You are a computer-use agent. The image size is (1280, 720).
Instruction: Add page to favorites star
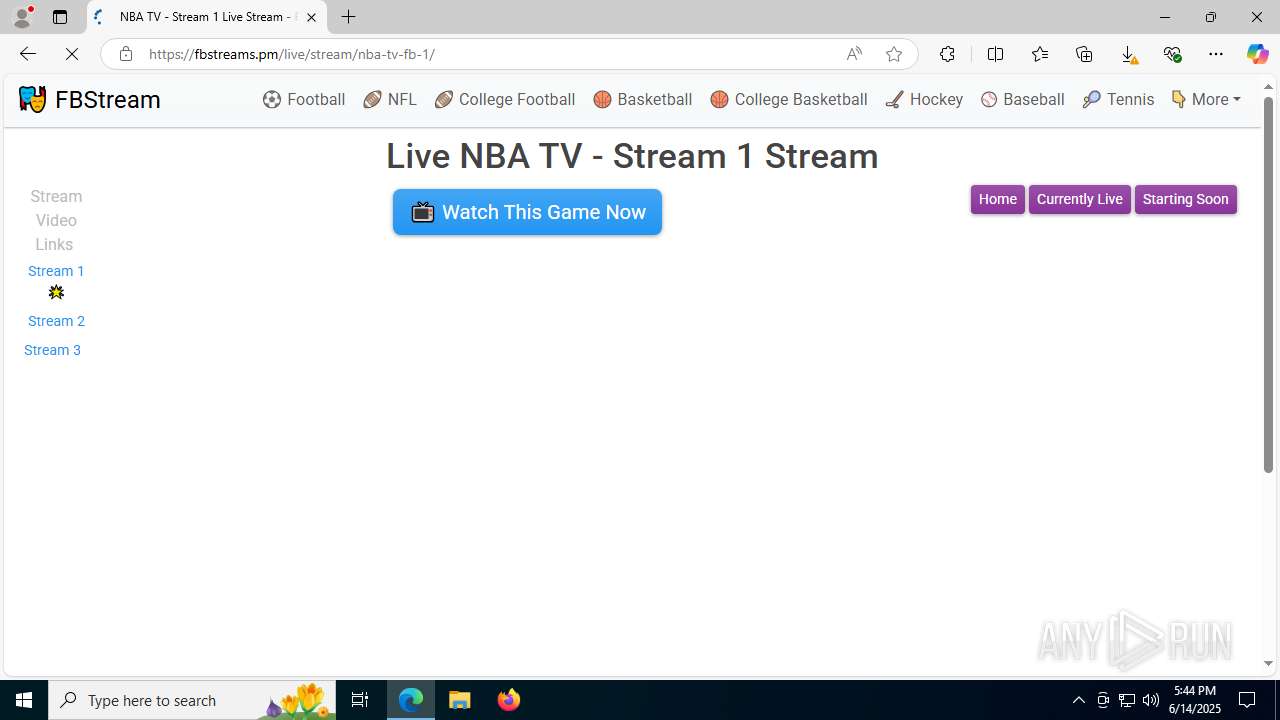coord(893,54)
